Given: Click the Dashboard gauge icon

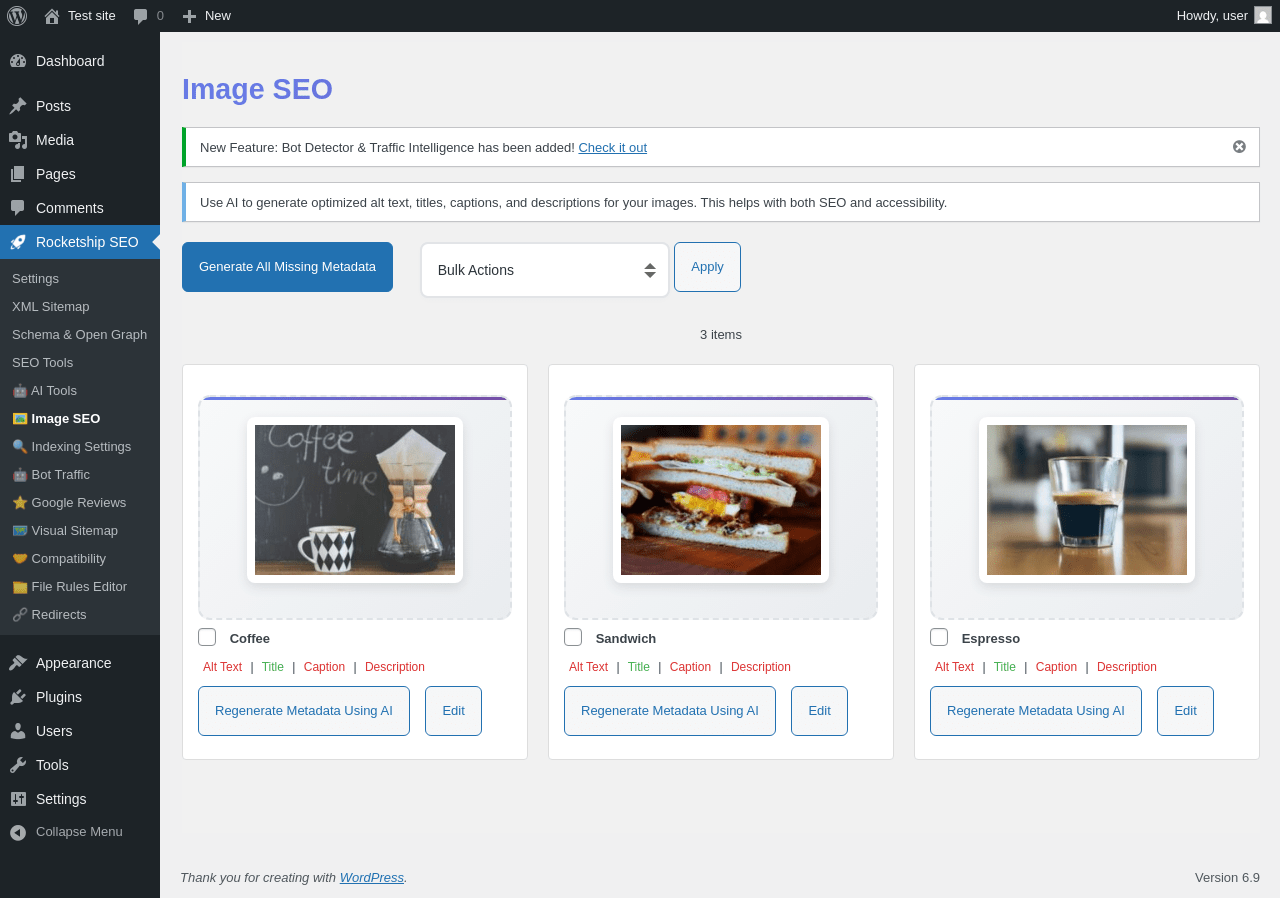Looking at the screenshot, I should click(x=18, y=61).
